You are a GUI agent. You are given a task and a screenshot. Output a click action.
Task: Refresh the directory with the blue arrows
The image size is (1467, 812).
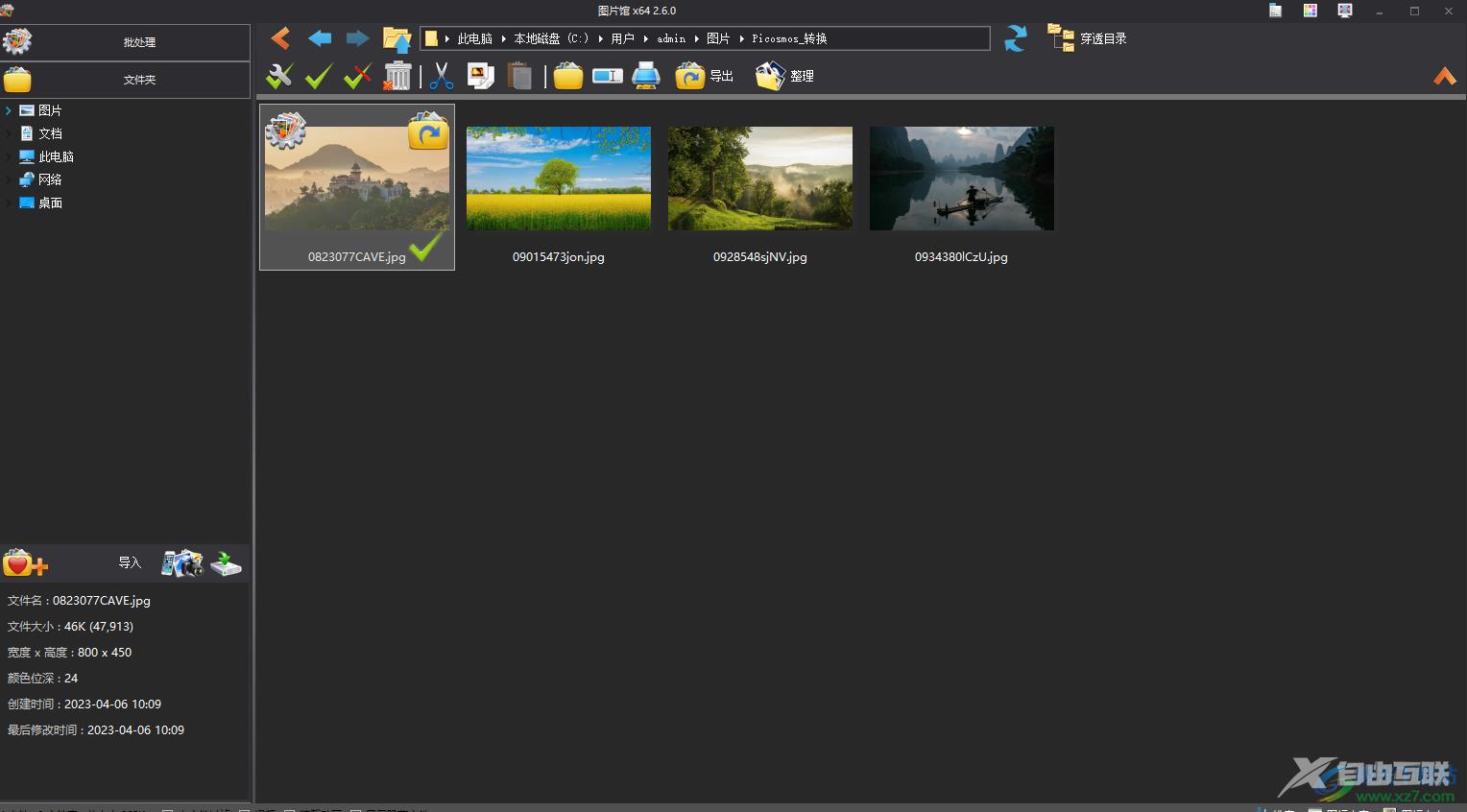coord(1015,38)
